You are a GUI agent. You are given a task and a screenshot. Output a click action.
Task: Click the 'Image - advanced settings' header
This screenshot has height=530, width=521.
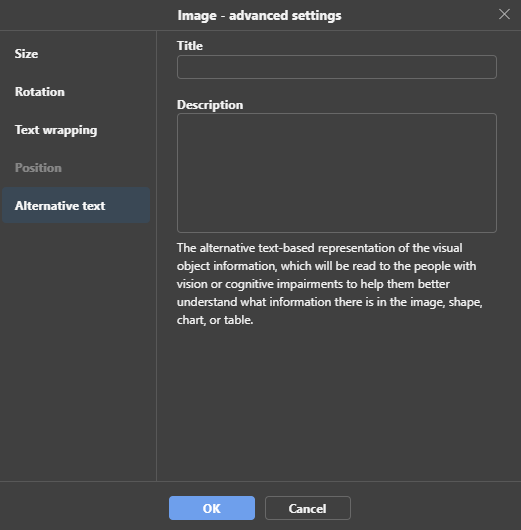(259, 16)
